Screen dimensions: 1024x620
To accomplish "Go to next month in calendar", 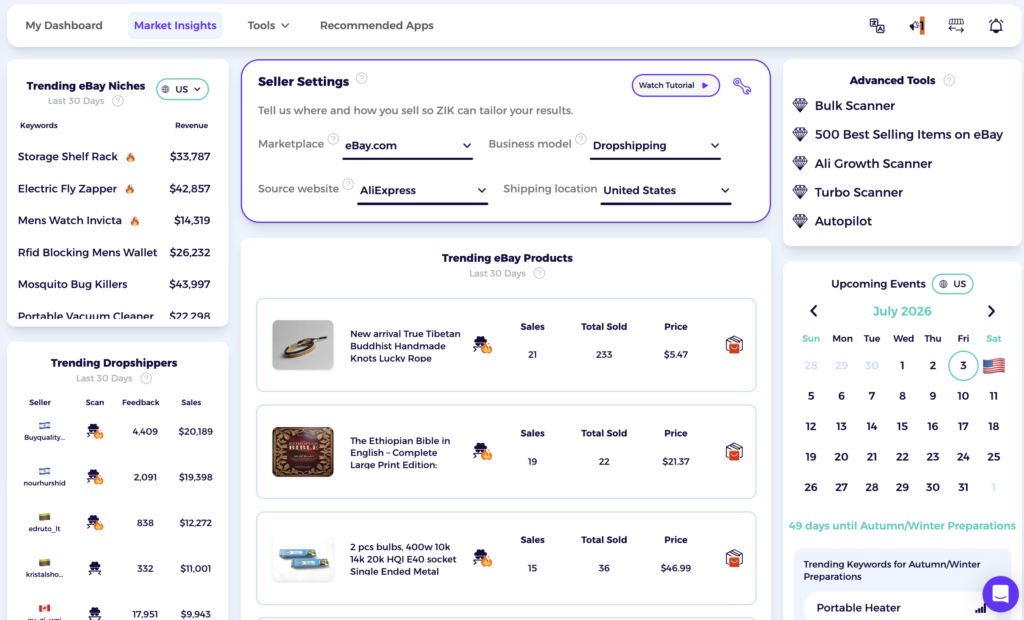I will 991,311.
